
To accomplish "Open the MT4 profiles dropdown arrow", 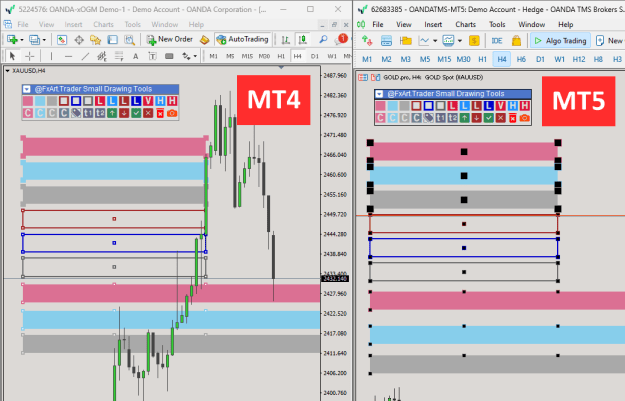I will (x=44, y=40).
